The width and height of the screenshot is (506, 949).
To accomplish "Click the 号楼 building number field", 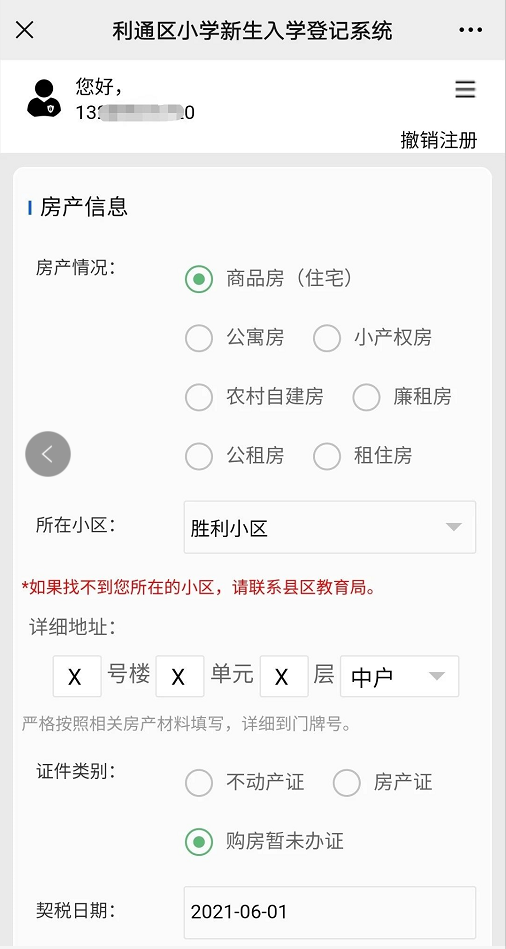I will (x=77, y=676).
